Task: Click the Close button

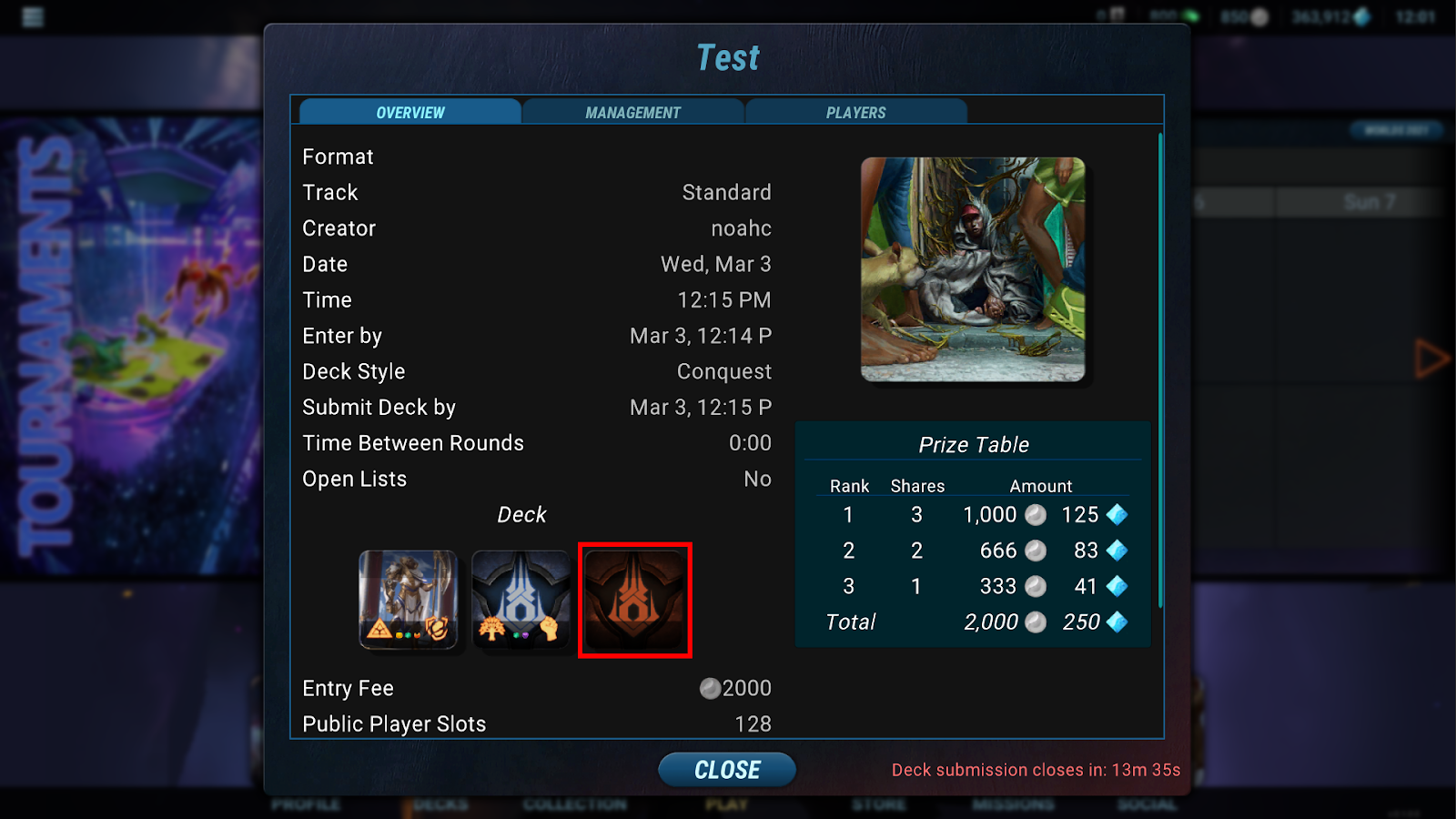Action: point(727,770)
